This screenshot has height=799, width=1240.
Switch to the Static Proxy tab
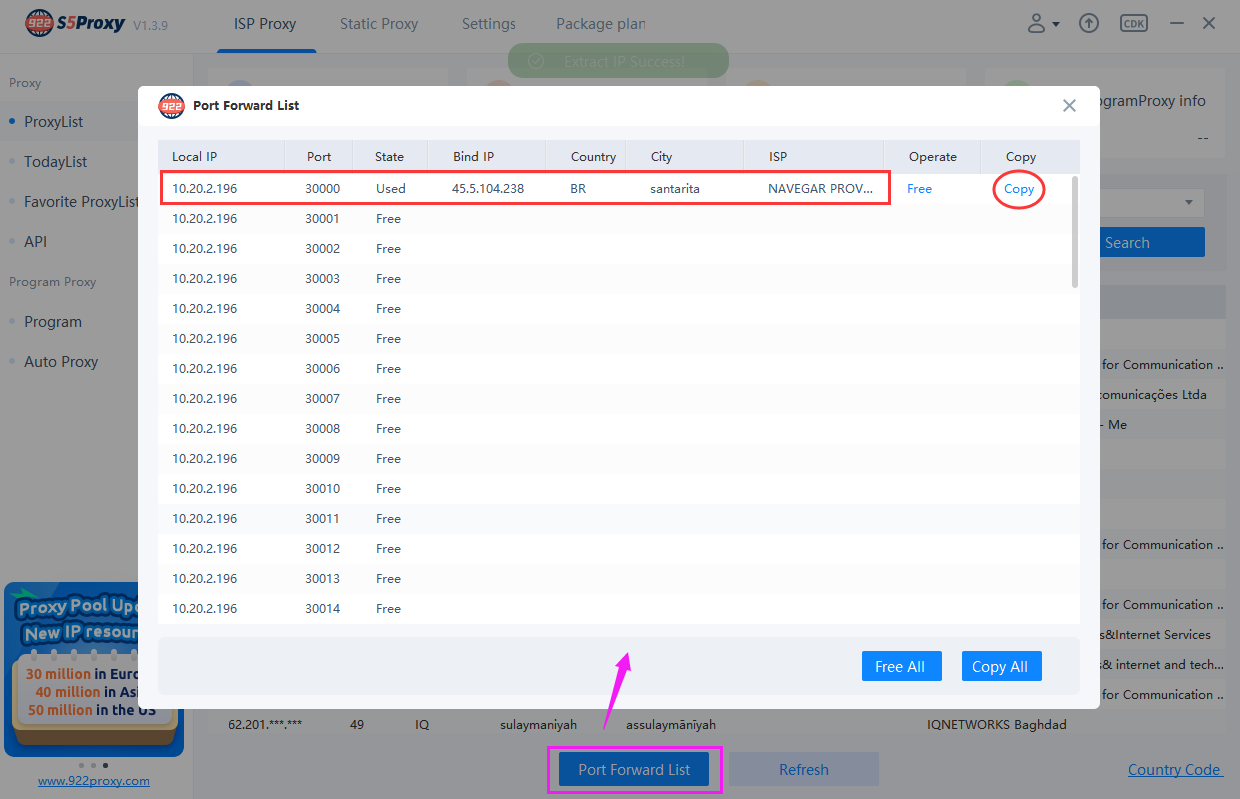(x=378, y=23)
